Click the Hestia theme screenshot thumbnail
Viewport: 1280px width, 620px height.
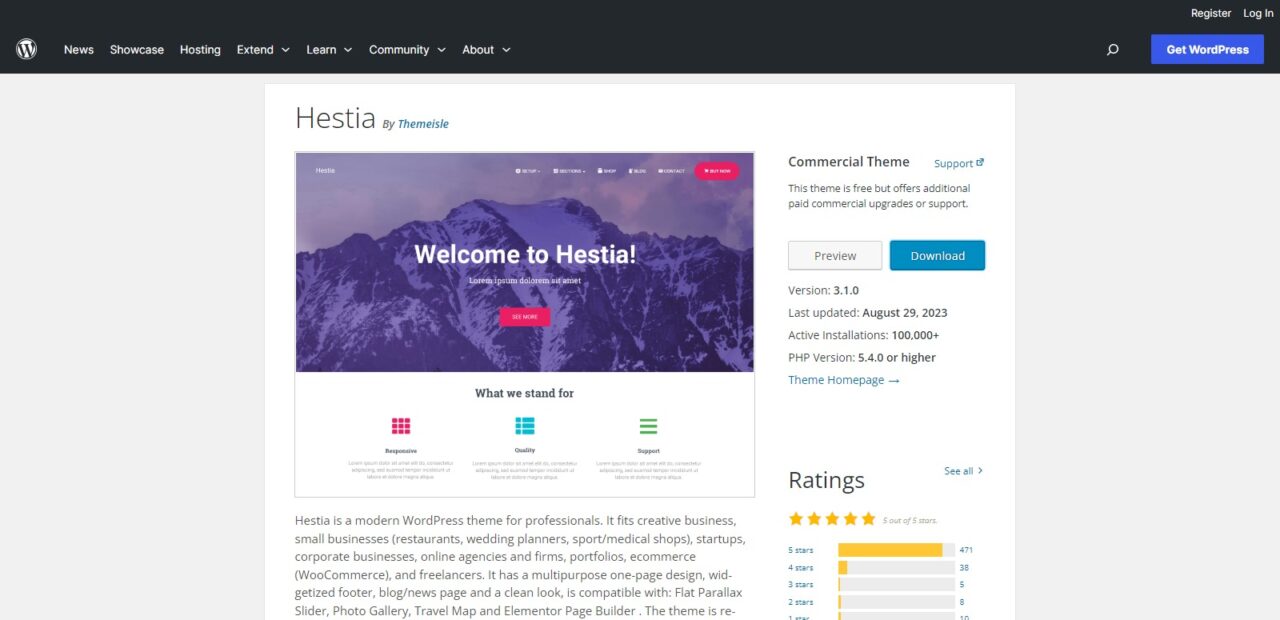(524, 324)
